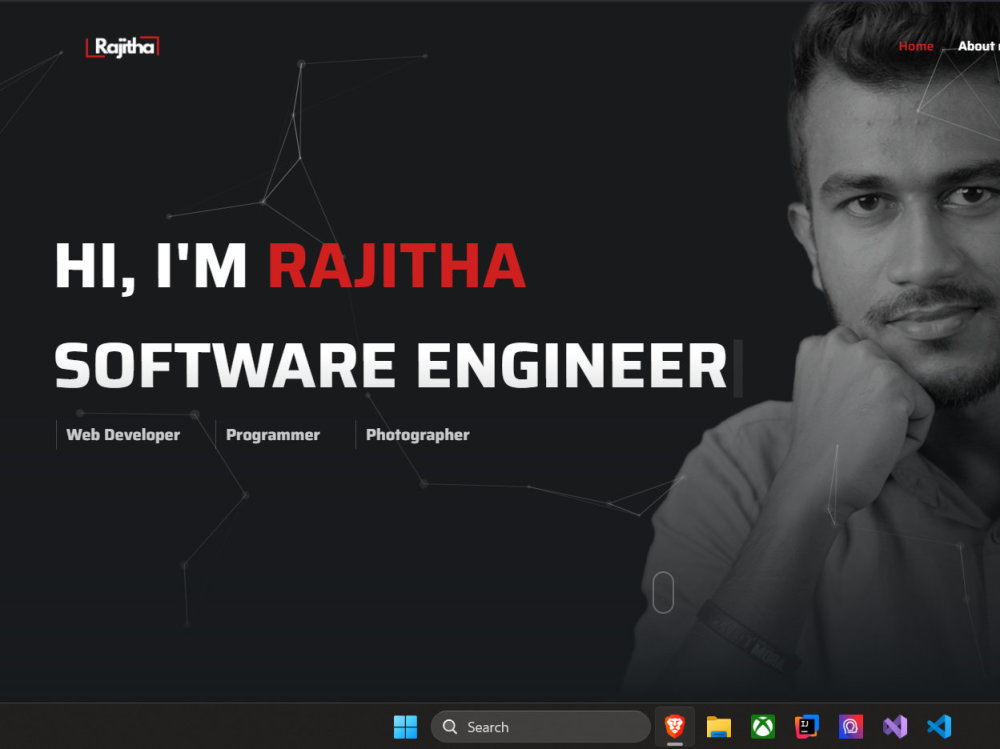Click the scroll-down mouse indicator icon
The height and width of the screenshot is (749, 1000).
pyautogui.click(x=663, y=592)
